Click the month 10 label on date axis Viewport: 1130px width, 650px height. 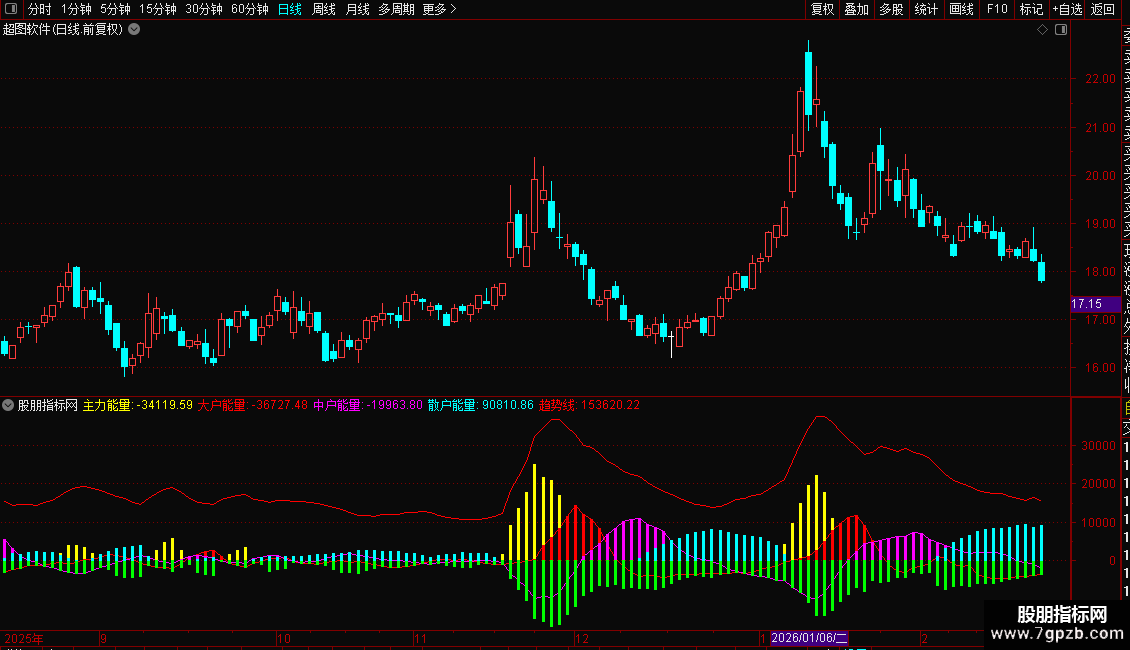284,638
